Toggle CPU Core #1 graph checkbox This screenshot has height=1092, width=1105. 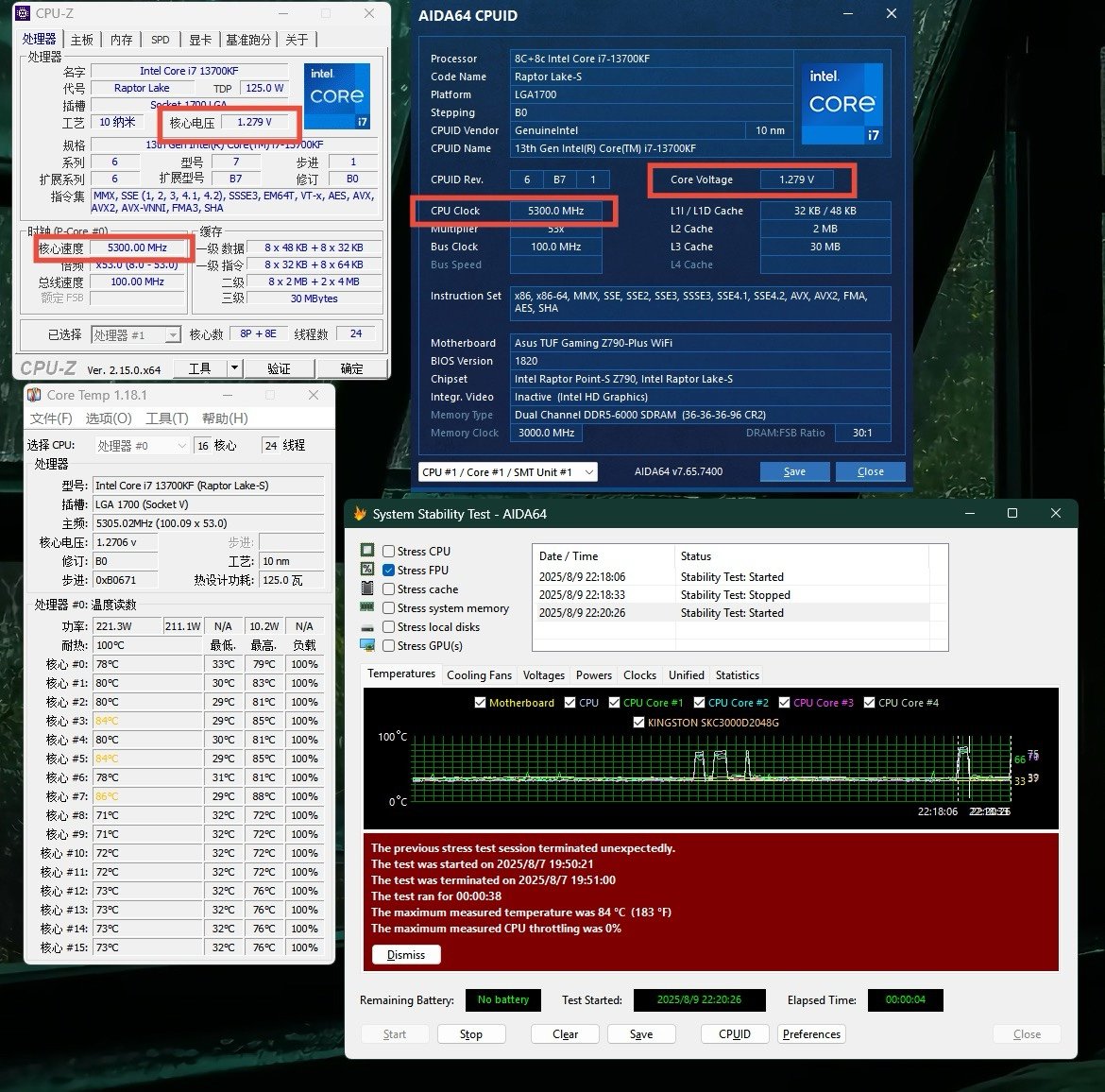click(614, 702)
